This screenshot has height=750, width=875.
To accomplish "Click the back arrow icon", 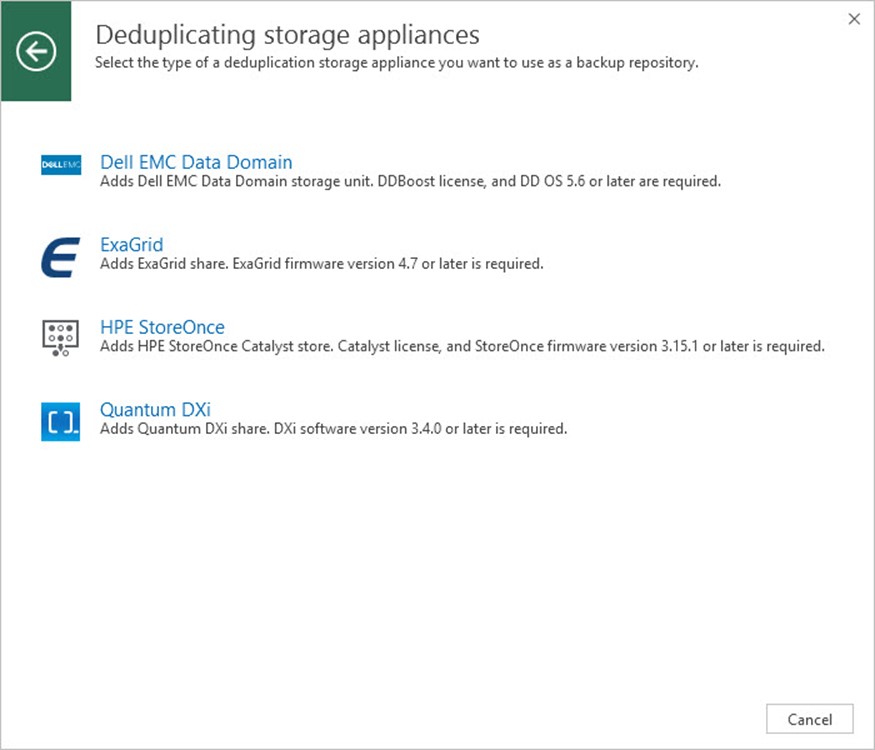I will click(36, 51).
